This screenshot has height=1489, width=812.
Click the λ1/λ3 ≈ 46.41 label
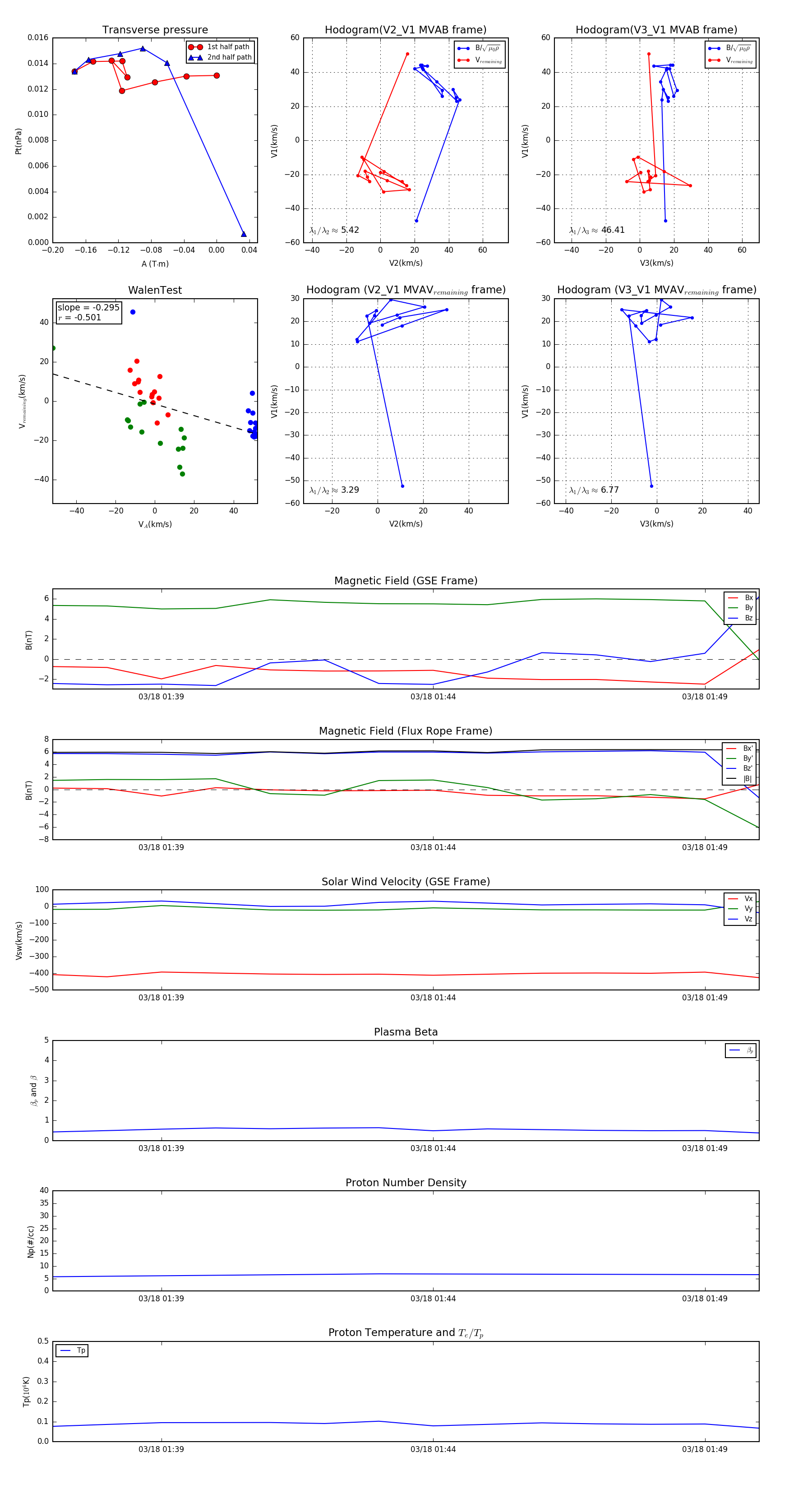(x=596, y=230)
